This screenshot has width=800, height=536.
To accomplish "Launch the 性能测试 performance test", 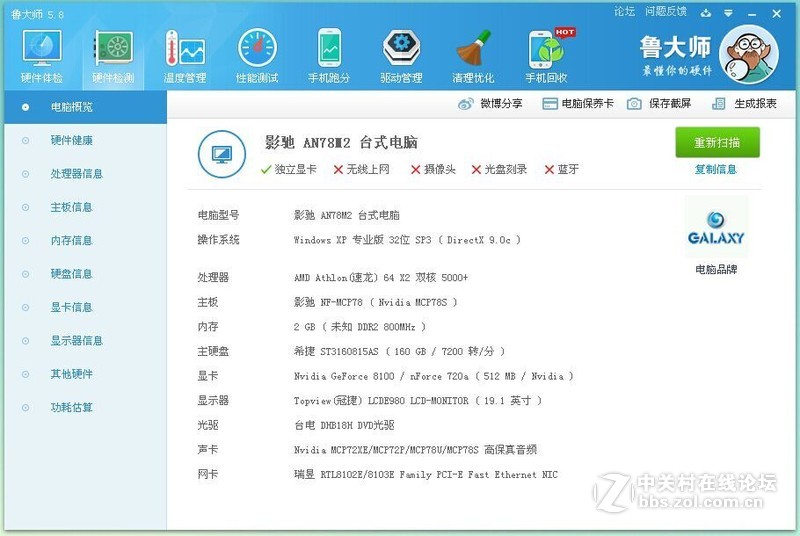I will 257,56.
